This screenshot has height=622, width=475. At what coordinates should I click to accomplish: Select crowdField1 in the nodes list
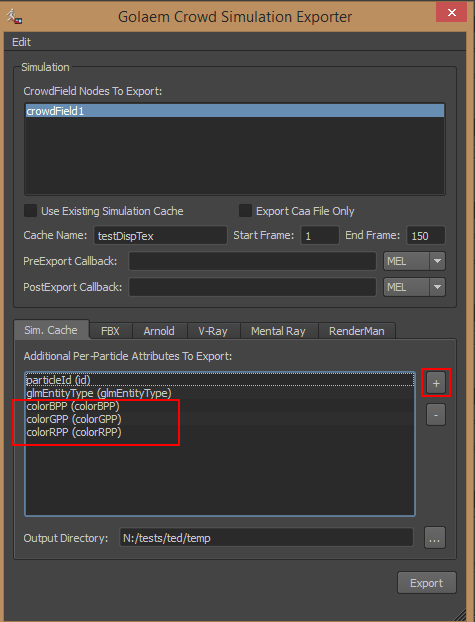(235, 111)
